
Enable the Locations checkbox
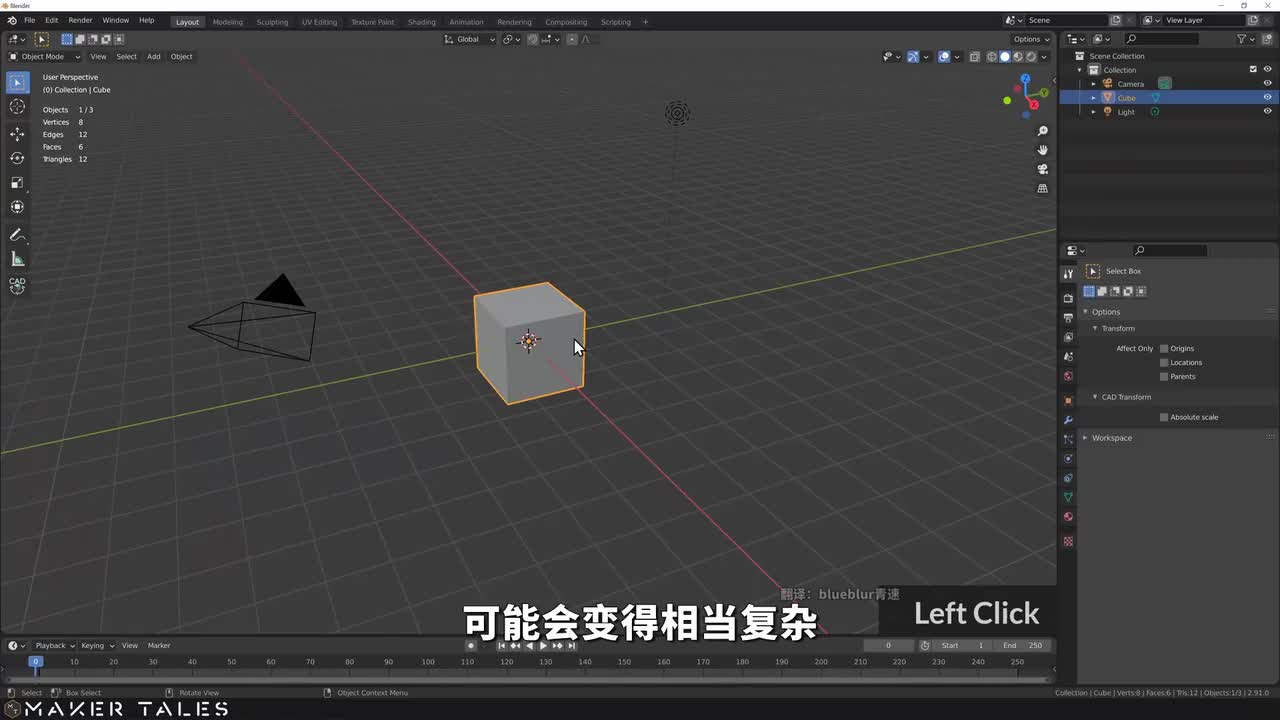[x=1164, y=362]
